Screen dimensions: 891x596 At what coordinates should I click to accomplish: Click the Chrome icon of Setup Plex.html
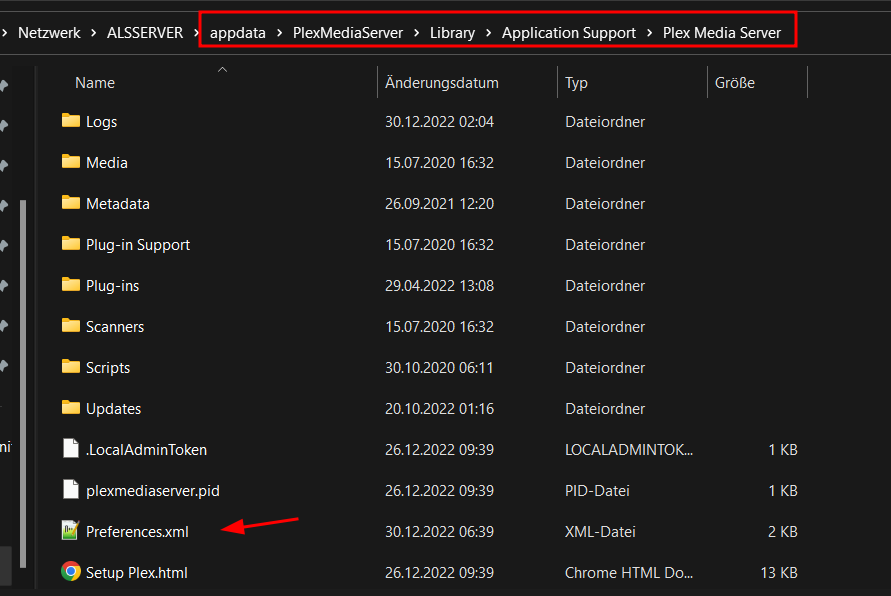(70, 572)
